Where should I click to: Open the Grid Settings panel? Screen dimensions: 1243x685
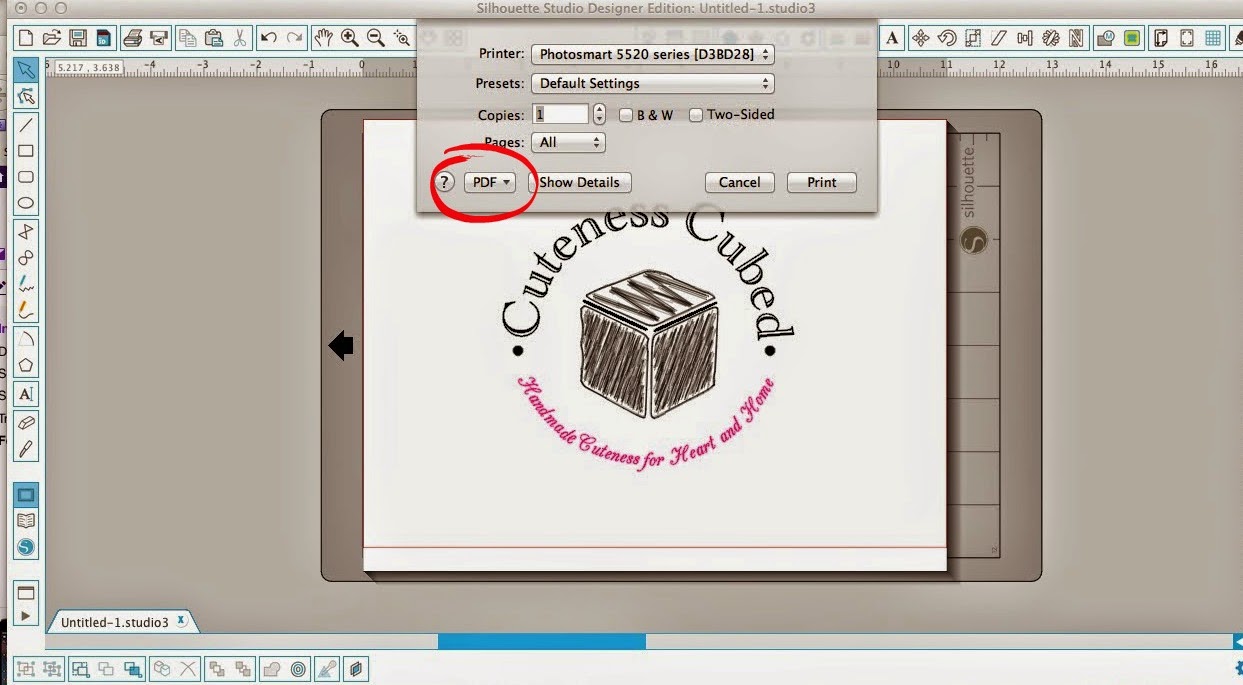[1213, 38]
